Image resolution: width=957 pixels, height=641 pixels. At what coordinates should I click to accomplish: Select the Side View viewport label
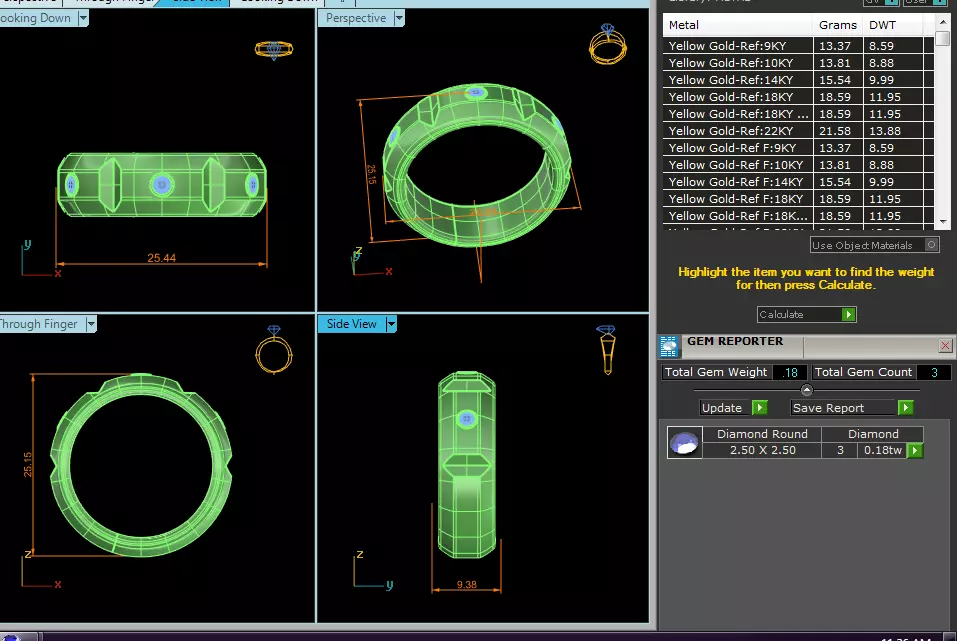(352, 324)
